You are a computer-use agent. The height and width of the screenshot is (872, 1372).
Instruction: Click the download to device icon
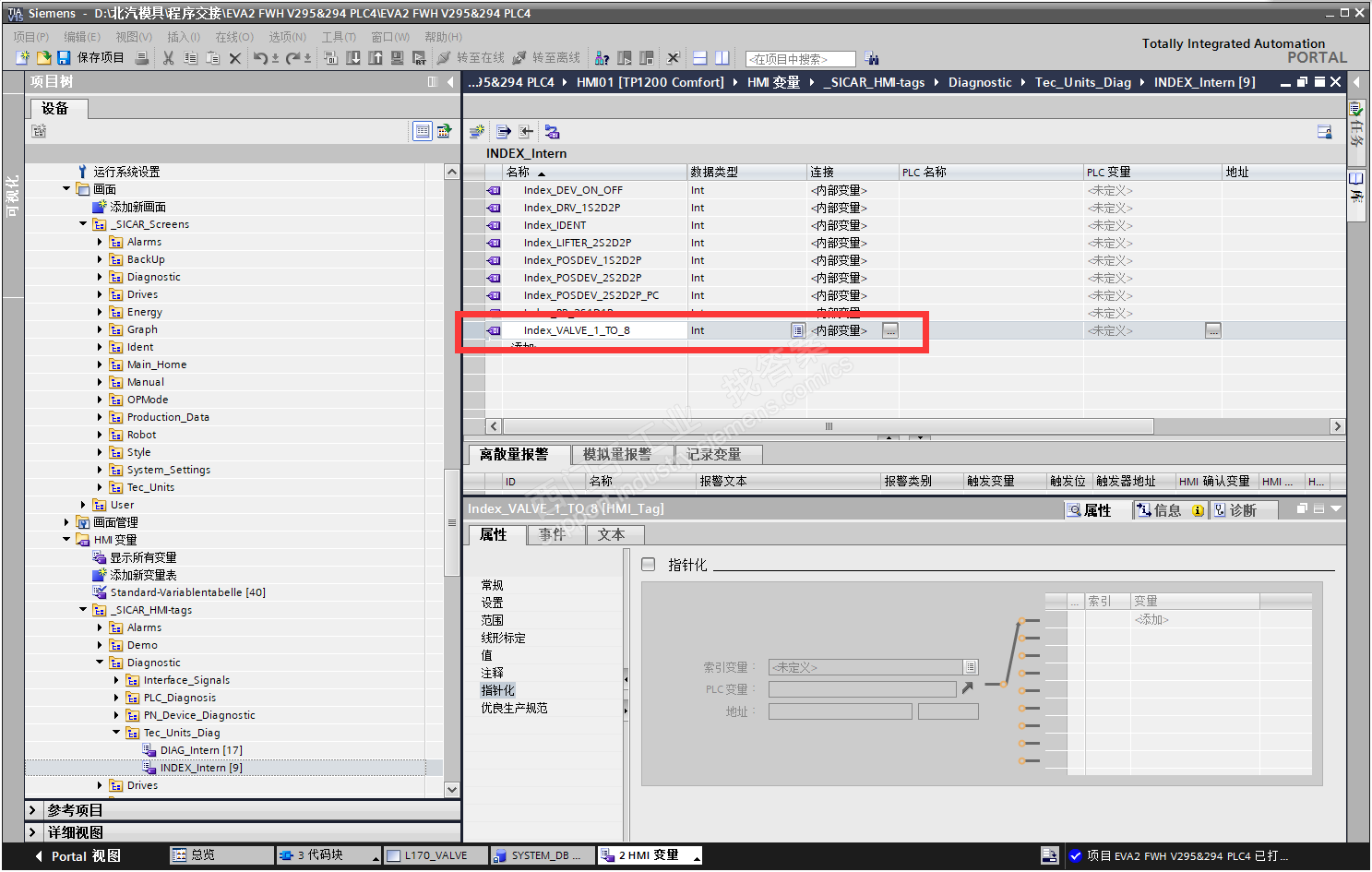tap(353, 58)
